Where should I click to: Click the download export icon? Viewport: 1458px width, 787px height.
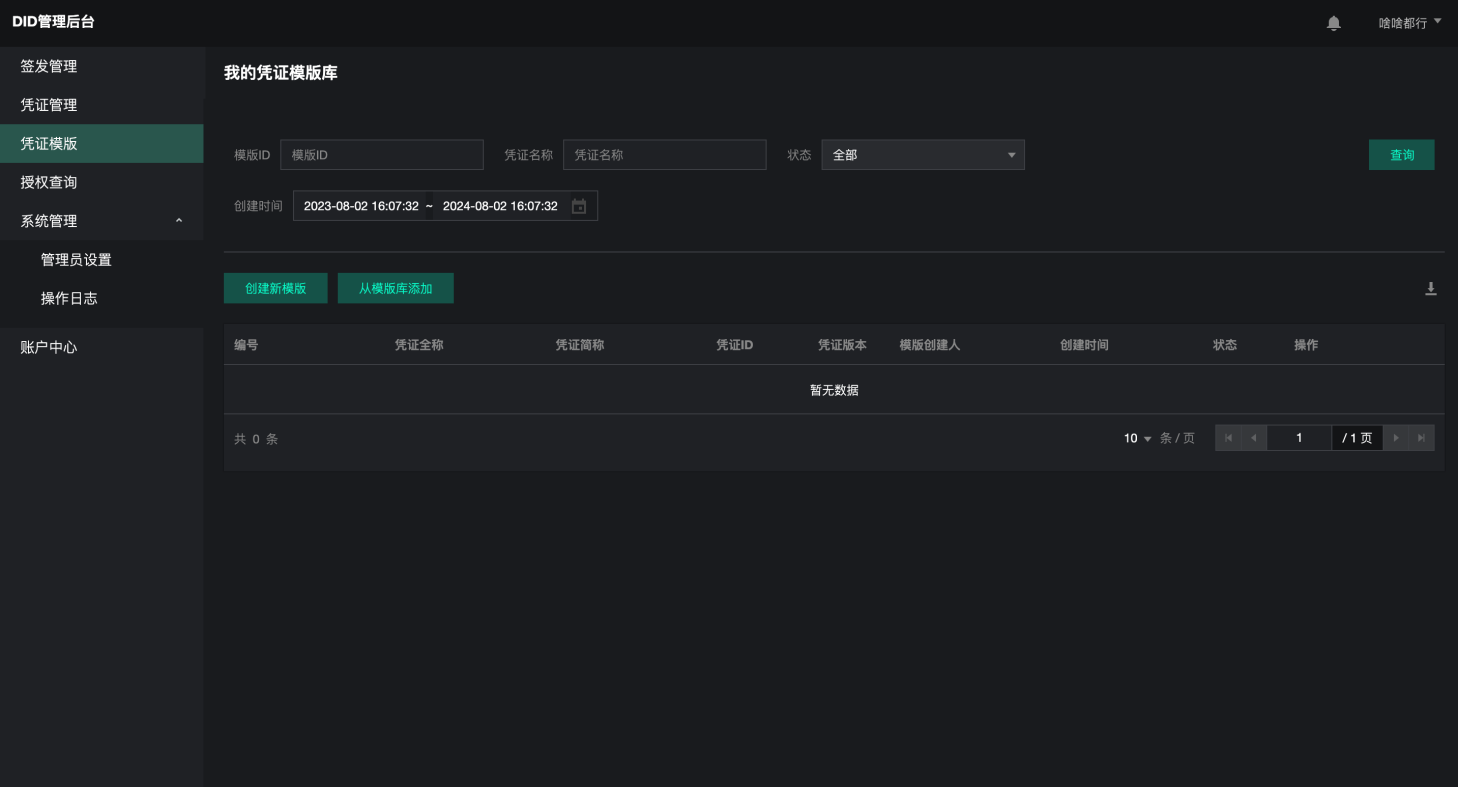(x=1430, y=289)
